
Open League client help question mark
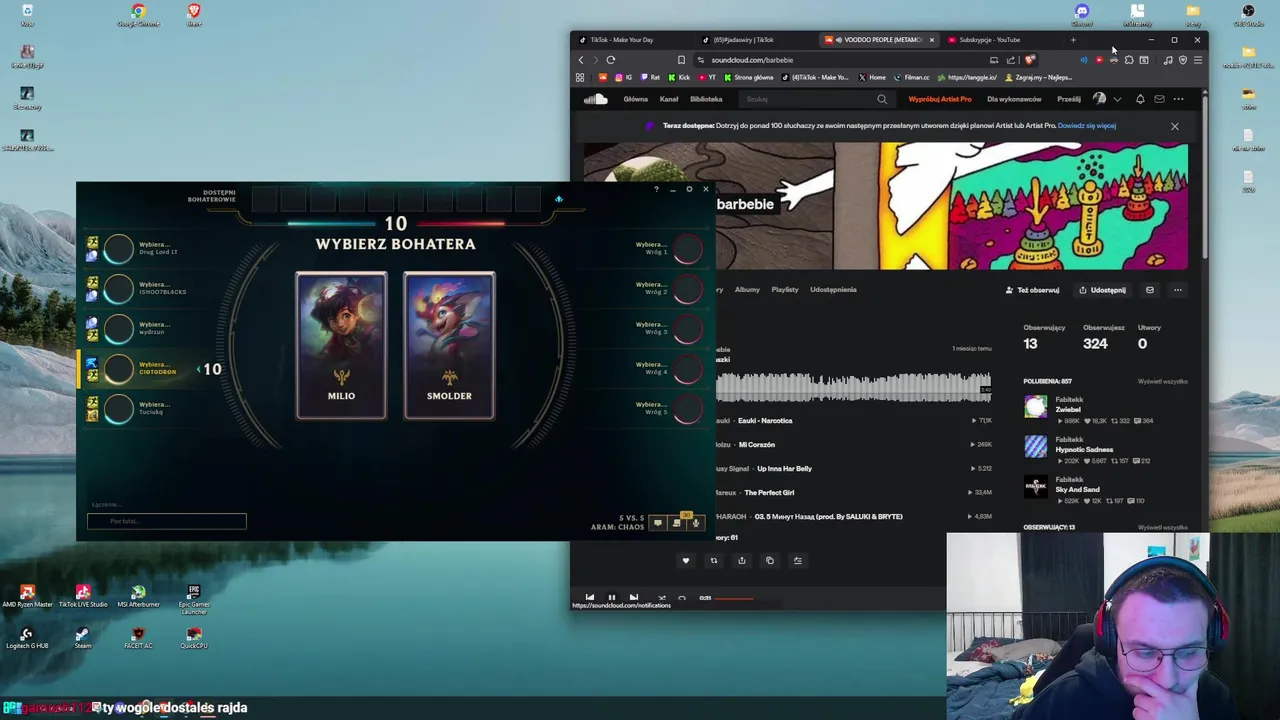pos(657,189)
